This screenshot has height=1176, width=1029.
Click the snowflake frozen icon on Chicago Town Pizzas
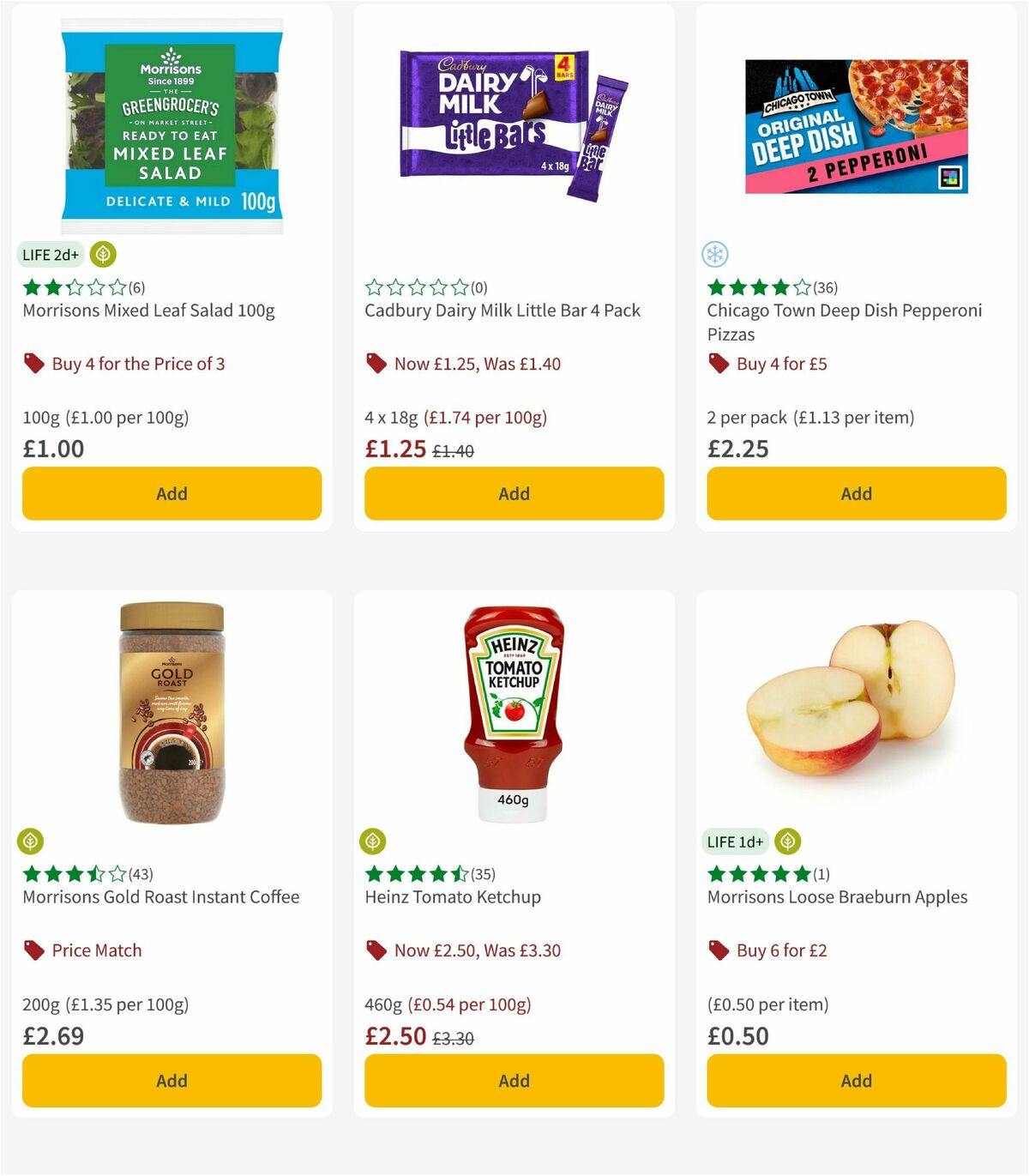(x=715, y=255)
